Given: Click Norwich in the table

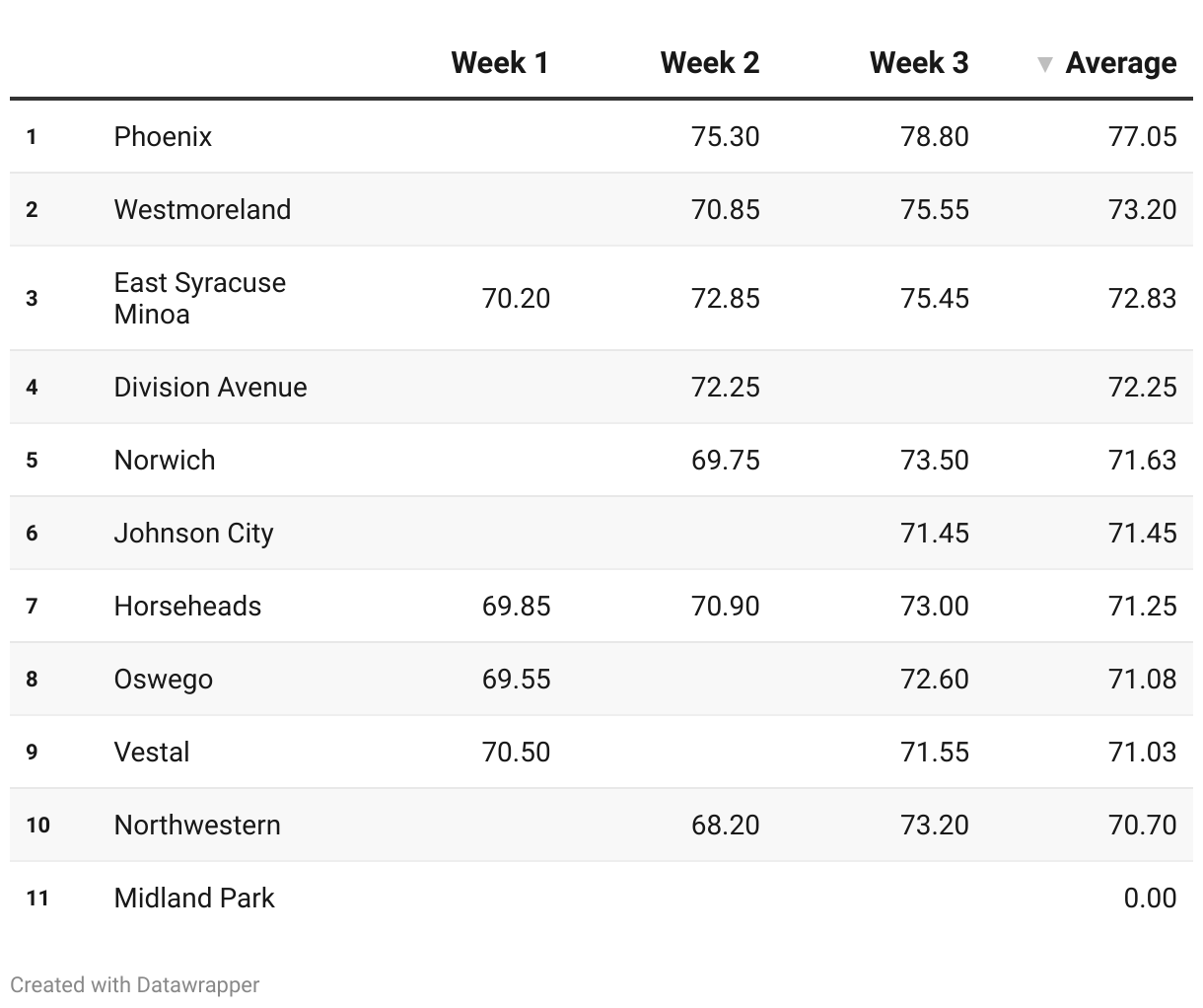Looking at the screenshot, I should click(165, 460).
